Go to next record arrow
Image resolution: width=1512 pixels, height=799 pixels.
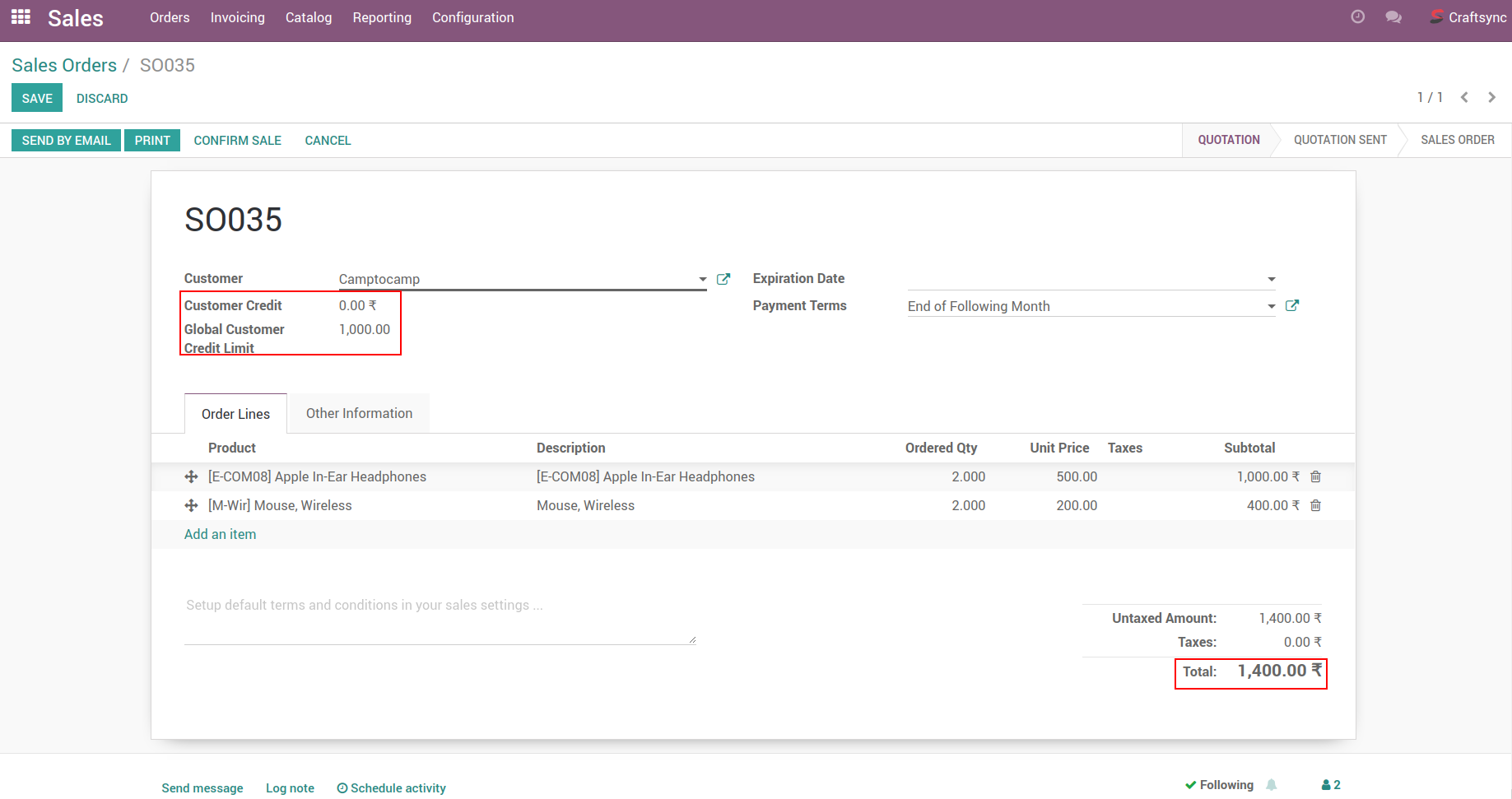coord(1491,97)
